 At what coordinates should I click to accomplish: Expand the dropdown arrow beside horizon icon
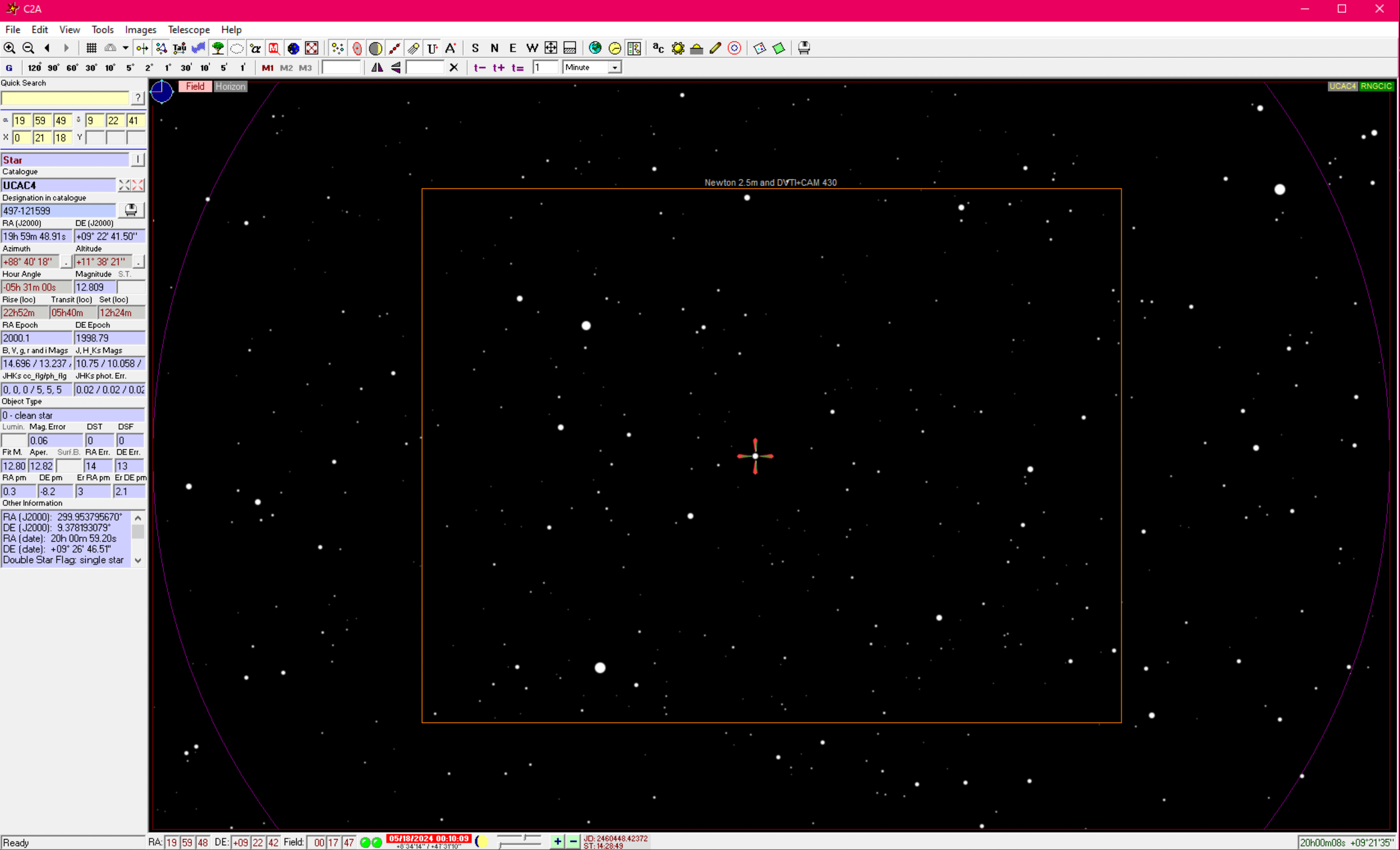pyautogui.click(x=126, y=48)
